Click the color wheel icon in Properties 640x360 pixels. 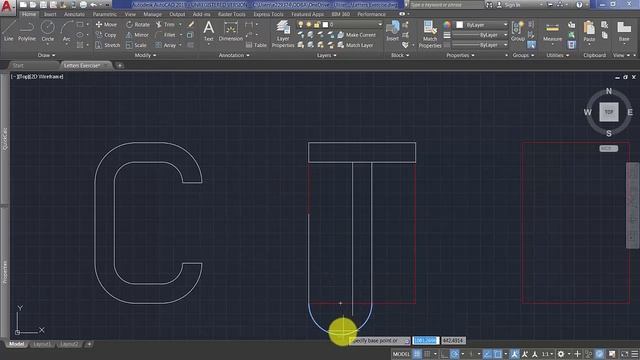click(x=447, y=25)
